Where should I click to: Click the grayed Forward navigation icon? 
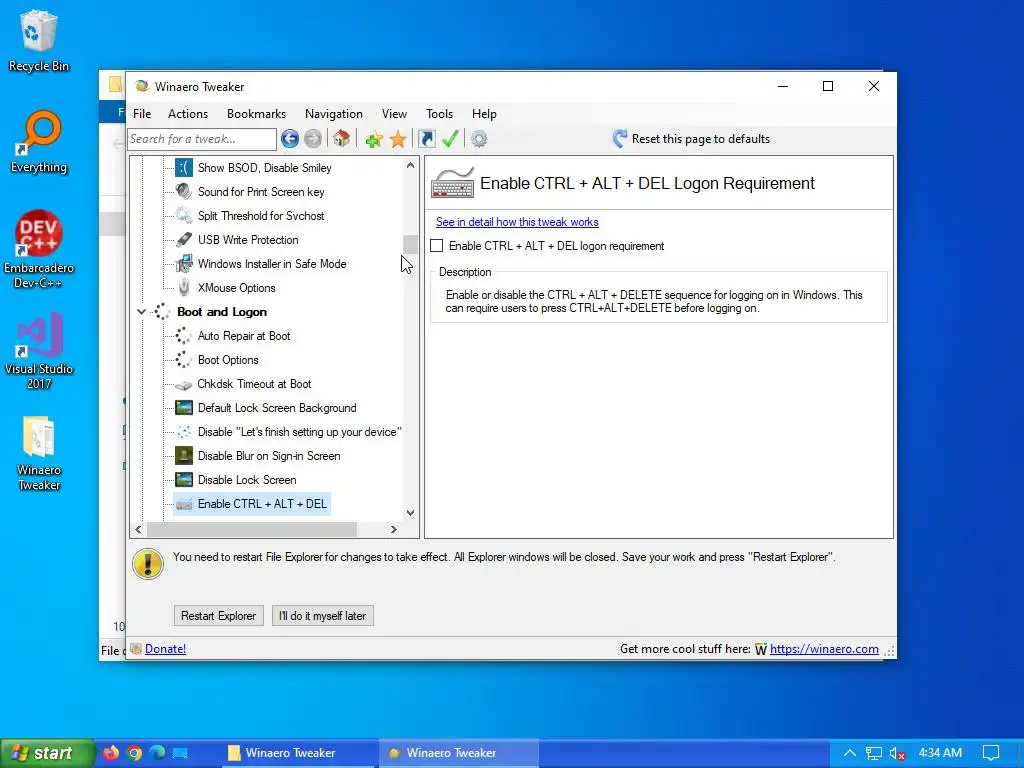[313, 138]
